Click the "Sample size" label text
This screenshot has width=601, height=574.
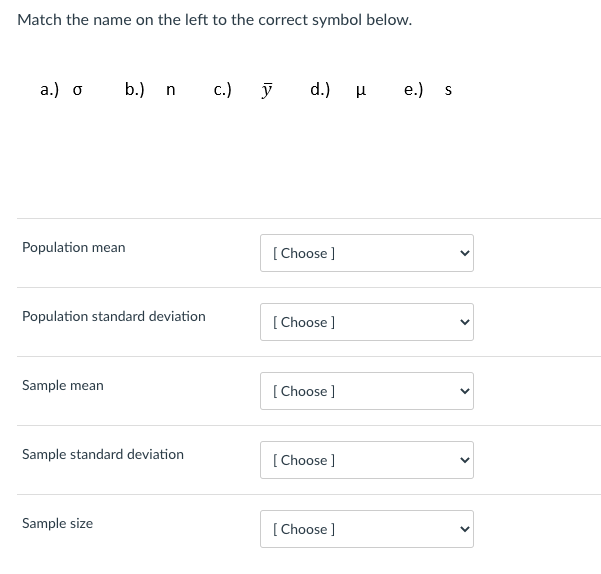(58, 523)
